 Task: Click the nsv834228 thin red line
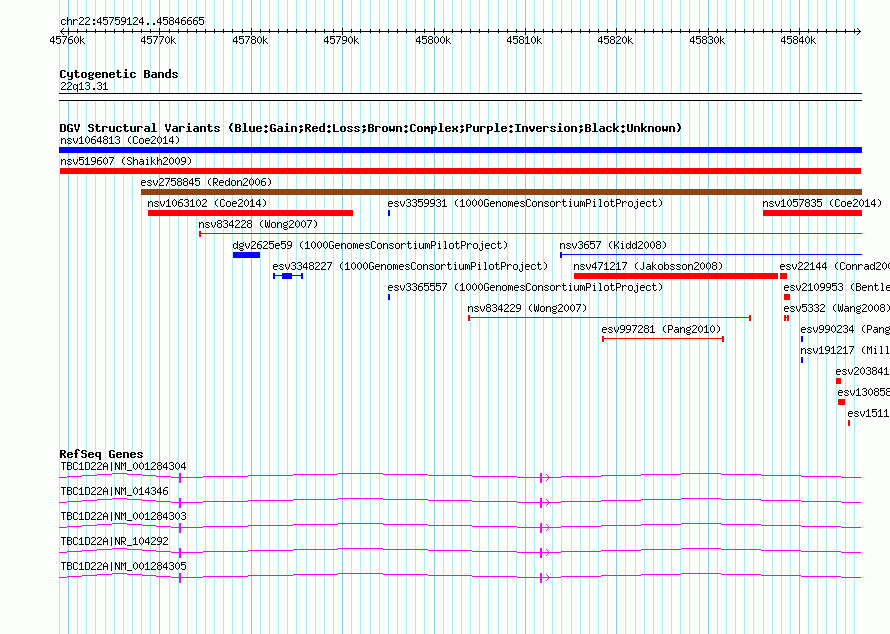530,233
